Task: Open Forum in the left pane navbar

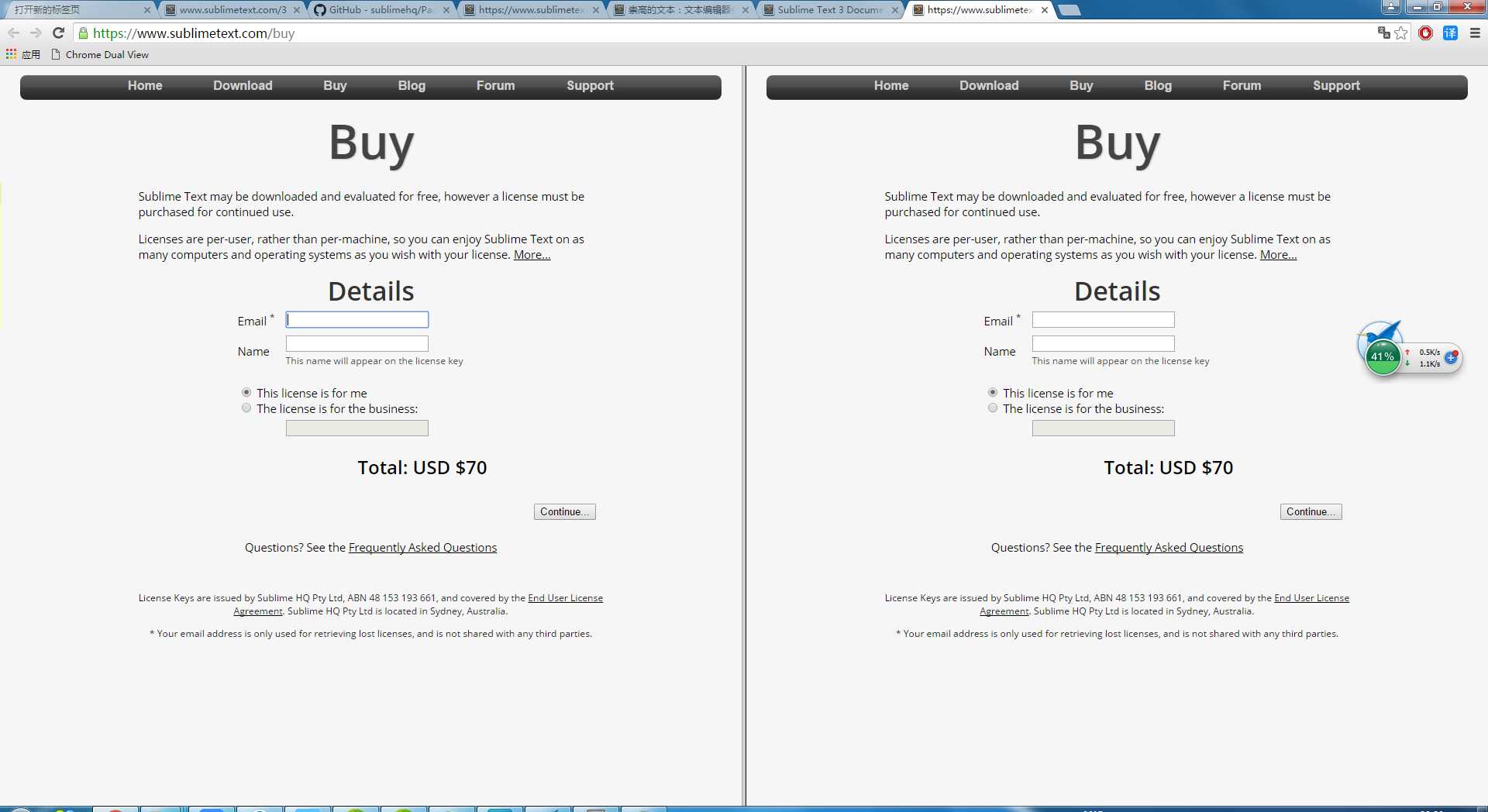Action: 495,86
